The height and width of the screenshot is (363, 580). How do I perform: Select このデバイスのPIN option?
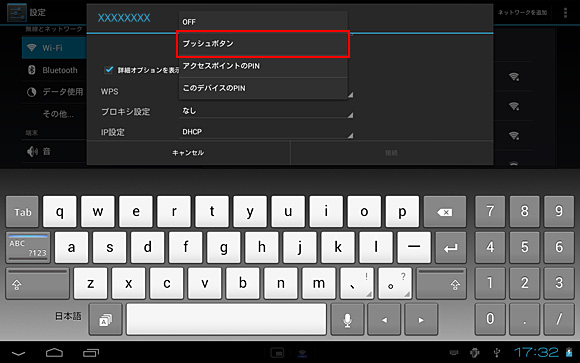tap(263, 88)
